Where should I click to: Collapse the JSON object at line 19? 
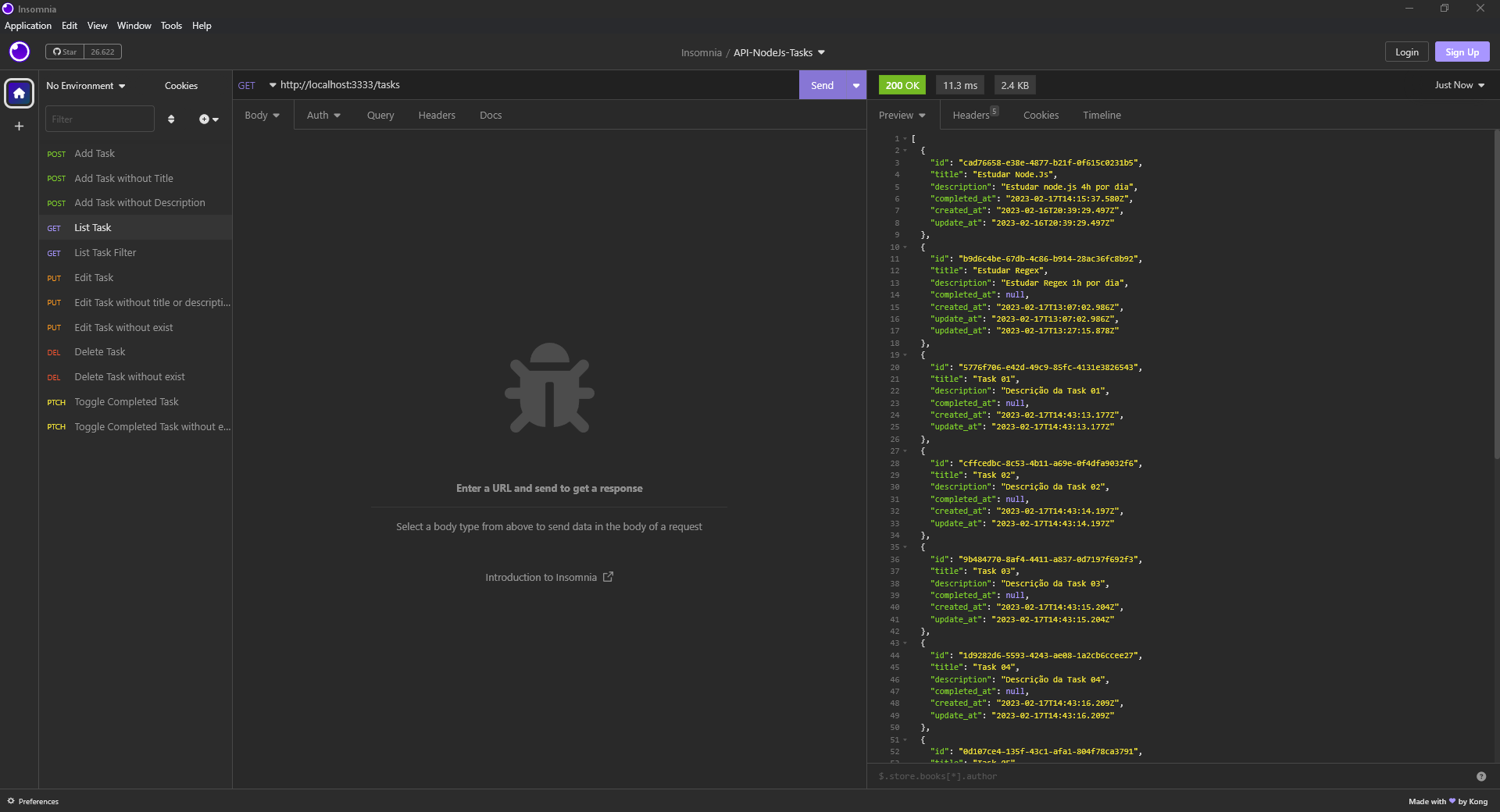pyautogui.click(x=905, y=355)
